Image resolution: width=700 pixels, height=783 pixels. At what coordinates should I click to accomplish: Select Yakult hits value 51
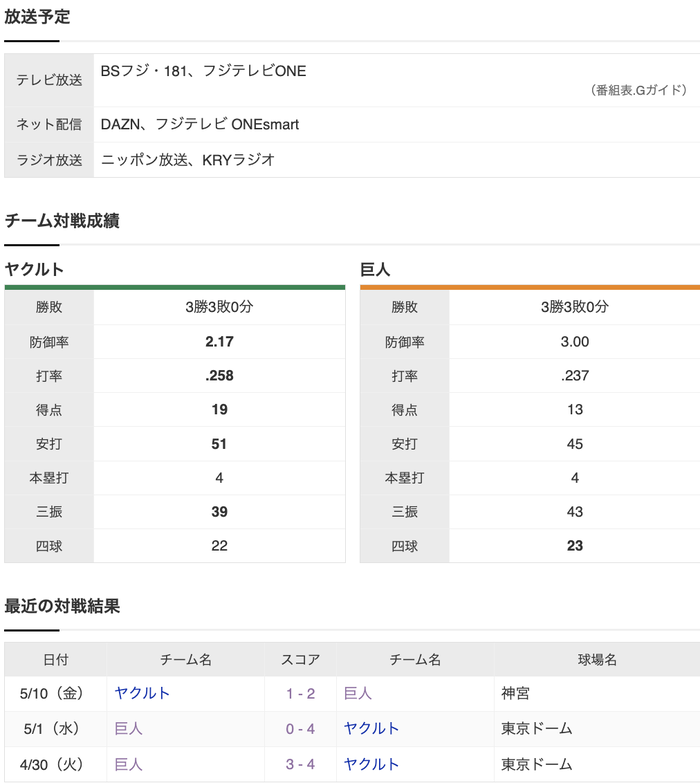(x=219, y=444)
